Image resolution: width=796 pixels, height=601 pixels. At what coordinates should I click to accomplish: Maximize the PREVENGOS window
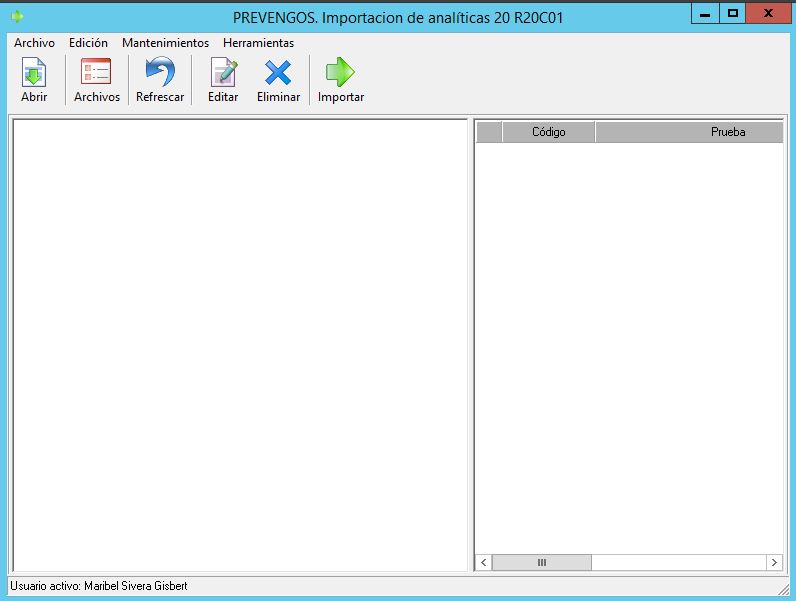[x=732, y=13]
